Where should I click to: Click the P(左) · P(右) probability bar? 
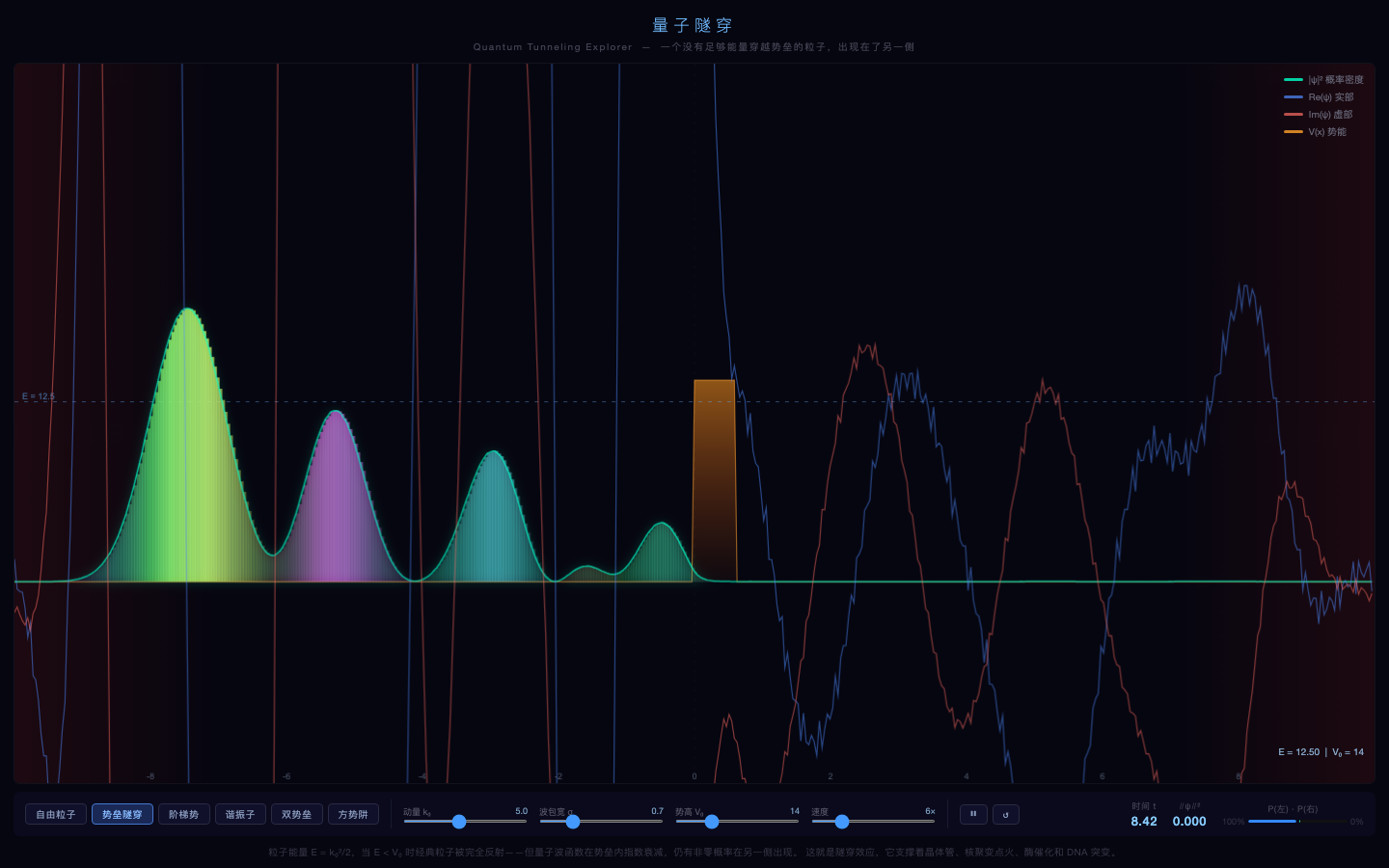pos(1298,822)
